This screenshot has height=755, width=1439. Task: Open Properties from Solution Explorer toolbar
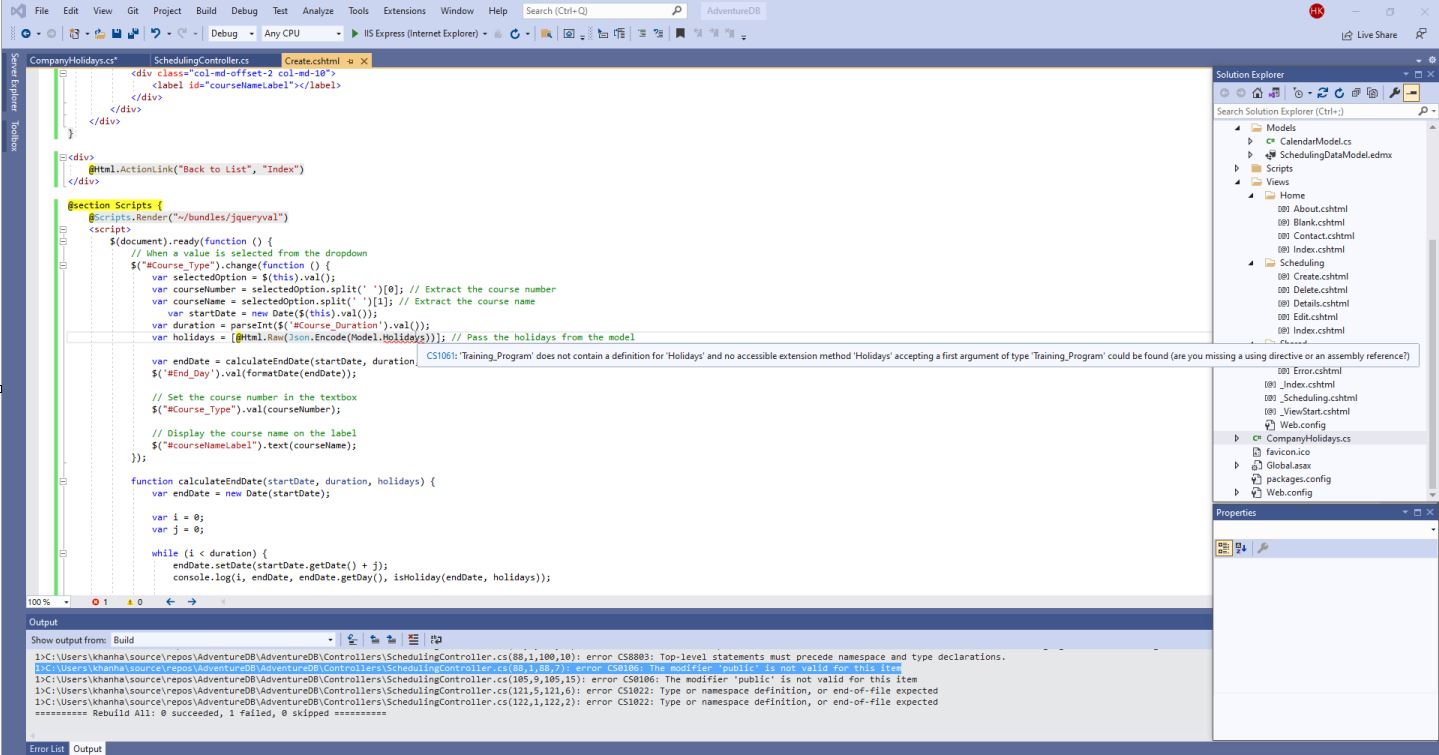coord(1395,91)
